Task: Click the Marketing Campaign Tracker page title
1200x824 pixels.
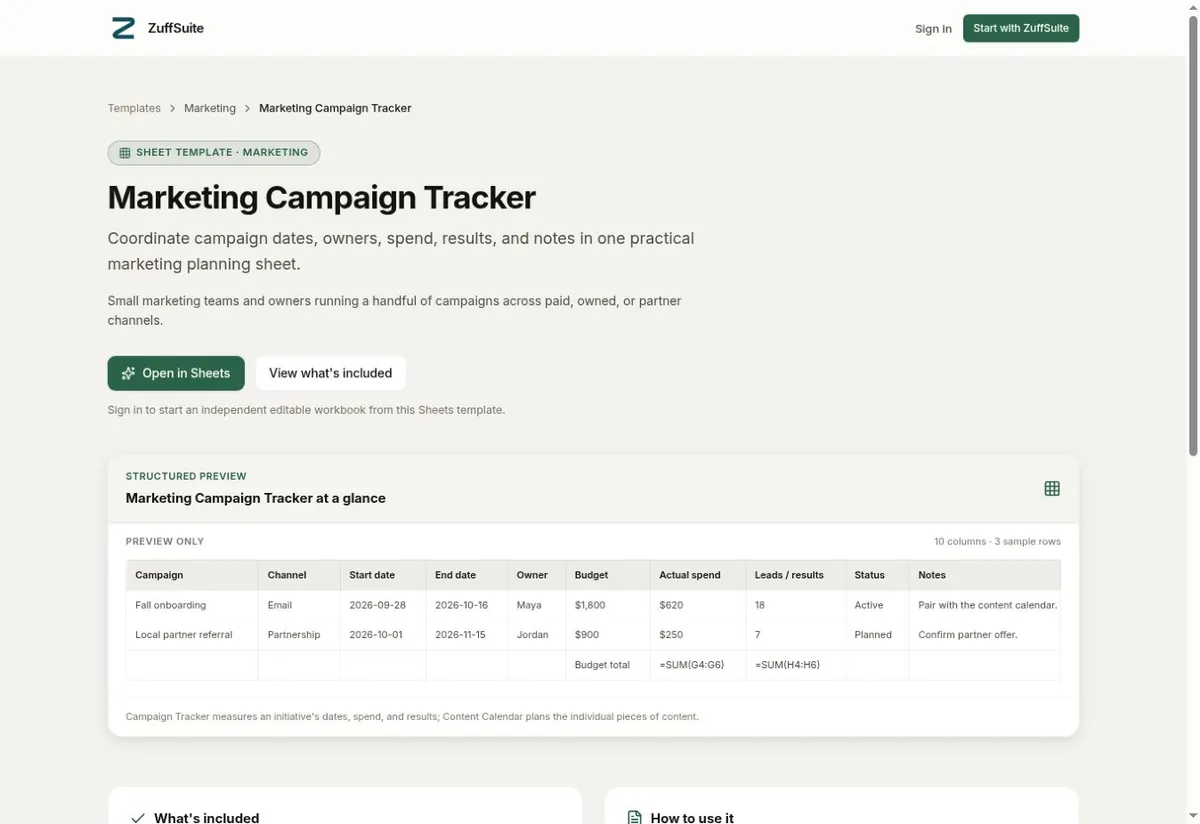Action: tap(322, 197)
